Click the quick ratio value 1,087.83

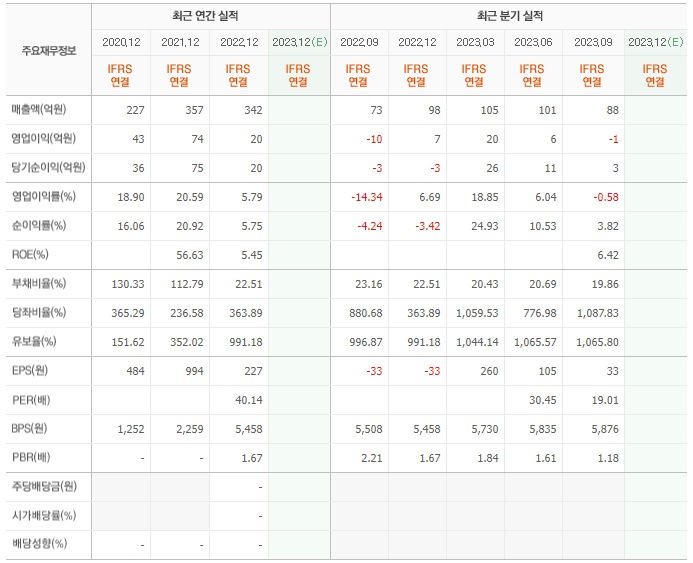(598, 313)
